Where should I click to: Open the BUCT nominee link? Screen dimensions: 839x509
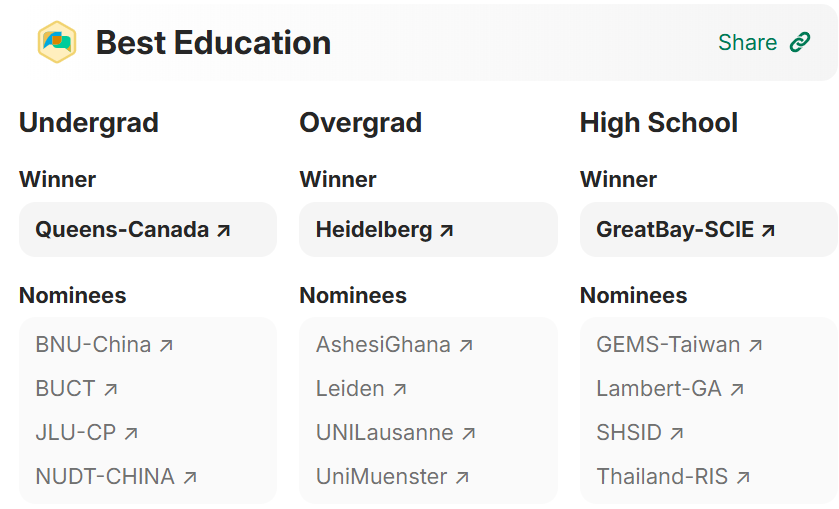pyautogui.click(x=66, y=389)
